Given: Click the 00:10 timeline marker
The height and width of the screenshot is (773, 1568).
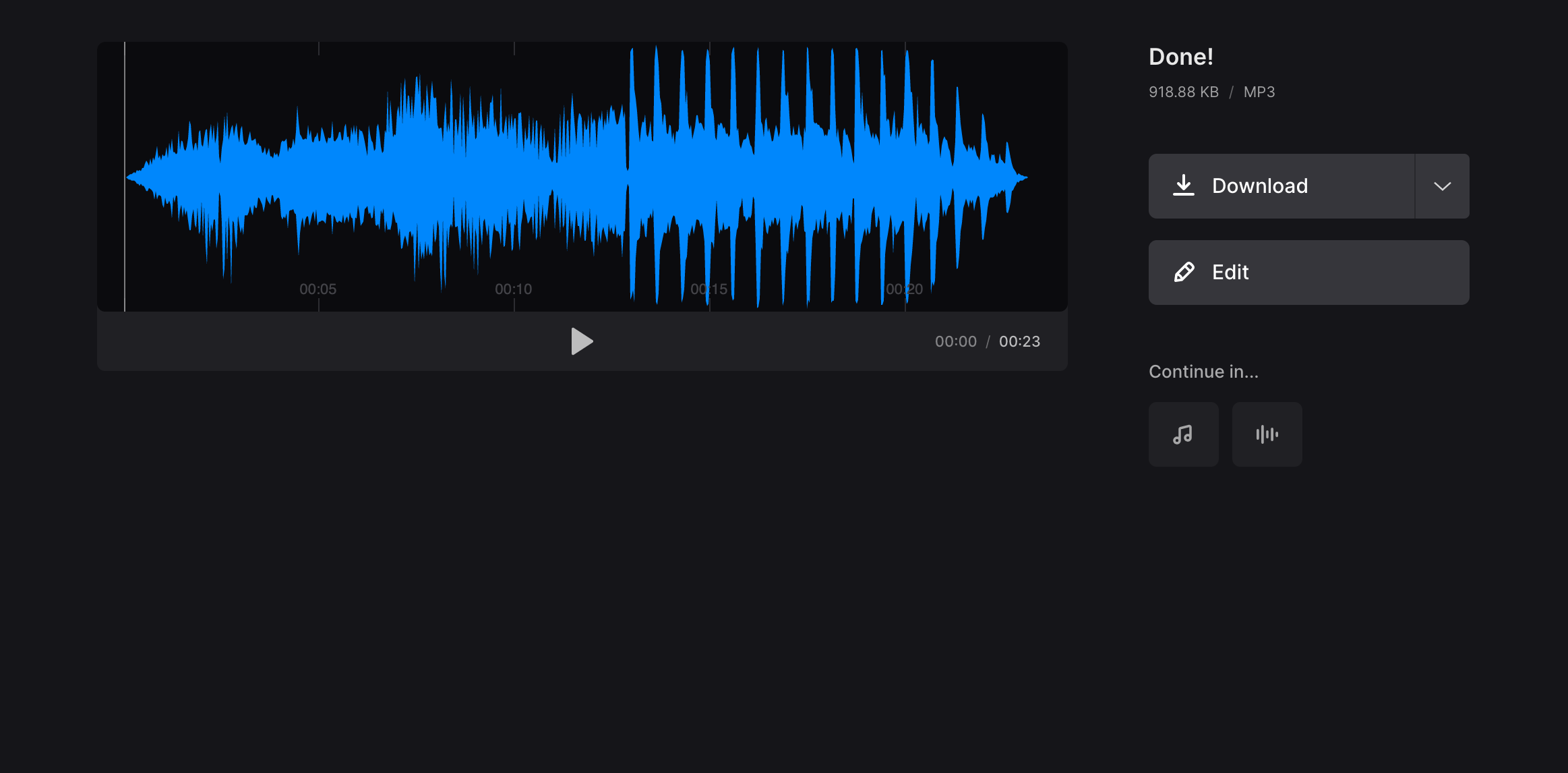Looking at the screenshot, I should pos(513,289).
